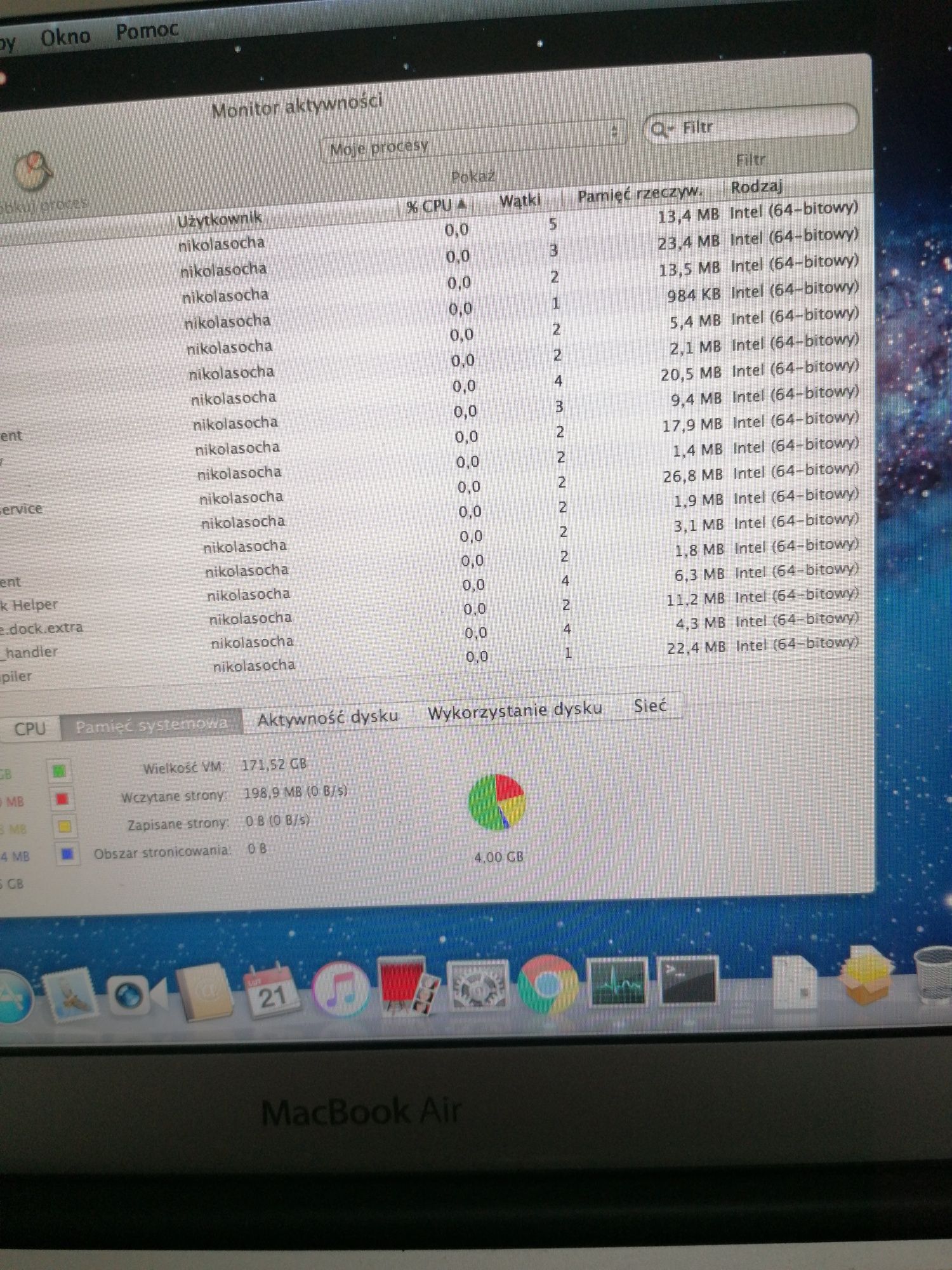Click the magnifier icon in Filtr field
This screenshot has height=1270, width=952.
[661, 130]
